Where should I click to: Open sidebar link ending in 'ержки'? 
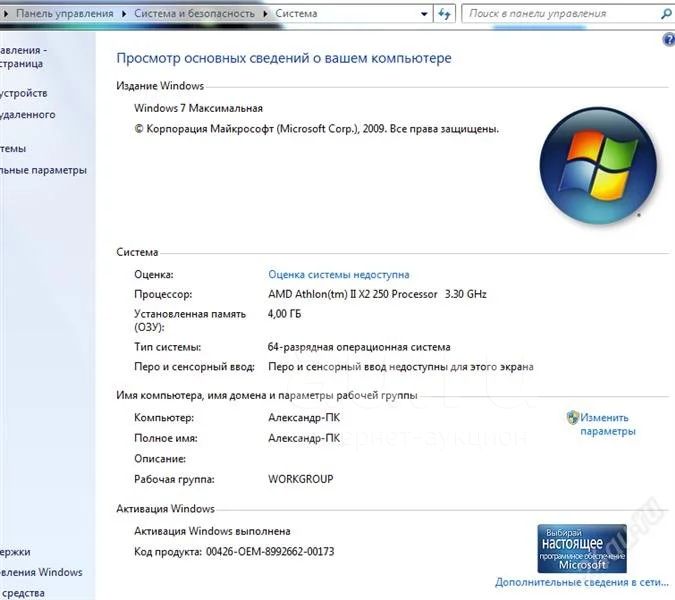point(15,552)
